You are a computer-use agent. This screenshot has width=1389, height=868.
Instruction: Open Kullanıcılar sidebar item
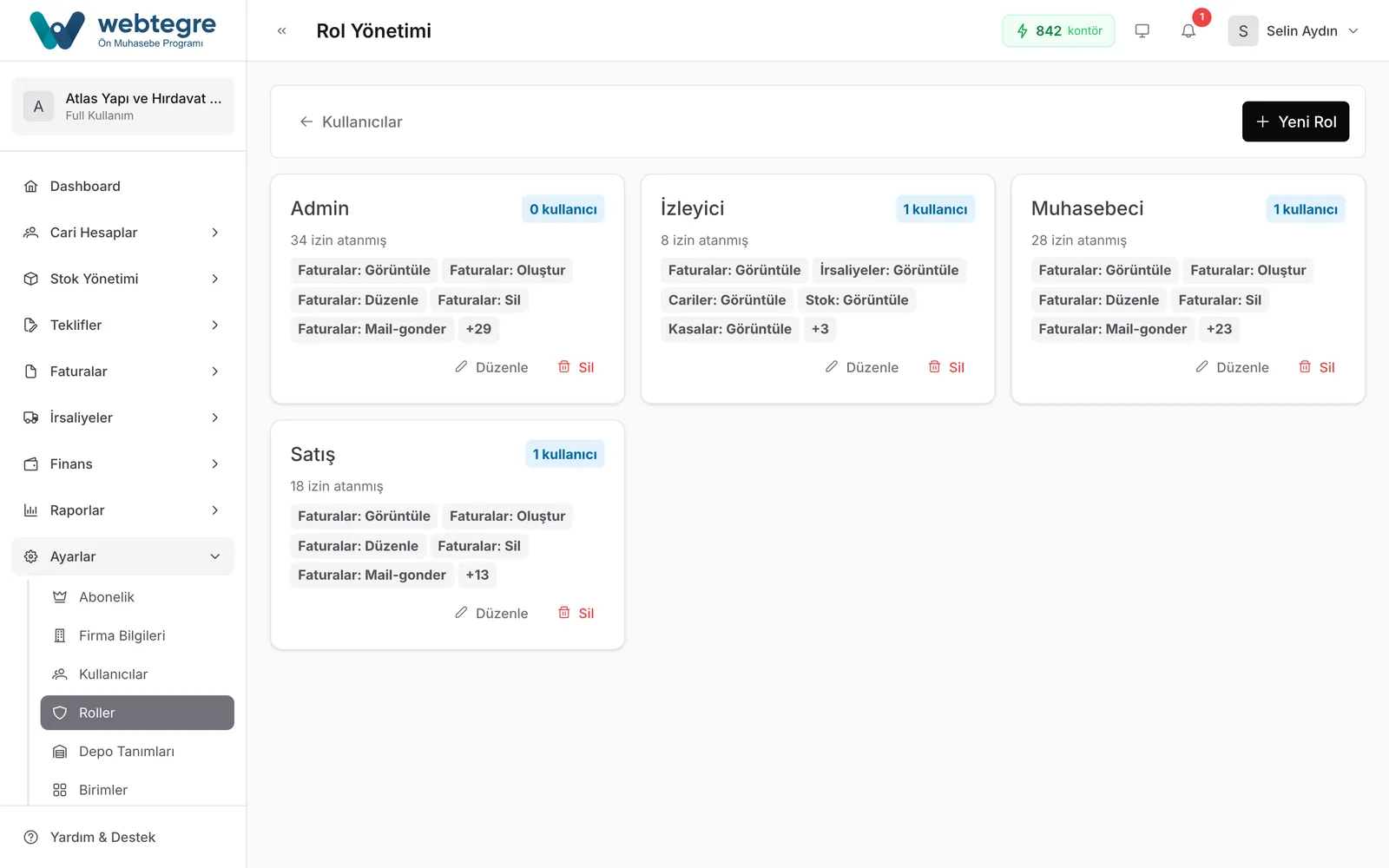click(137, 674)
